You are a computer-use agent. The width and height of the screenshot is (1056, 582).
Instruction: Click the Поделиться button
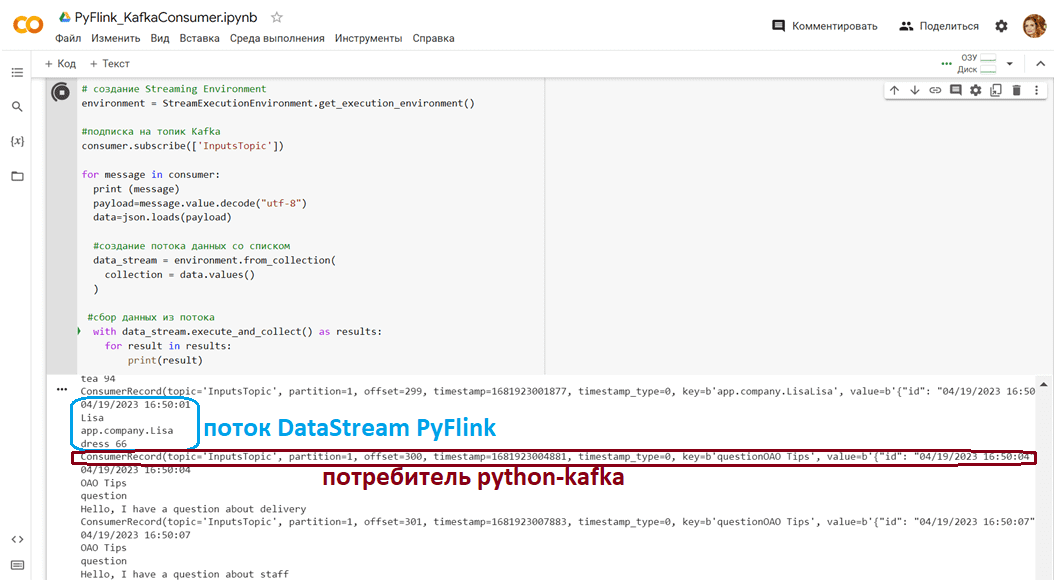(939, 26)
